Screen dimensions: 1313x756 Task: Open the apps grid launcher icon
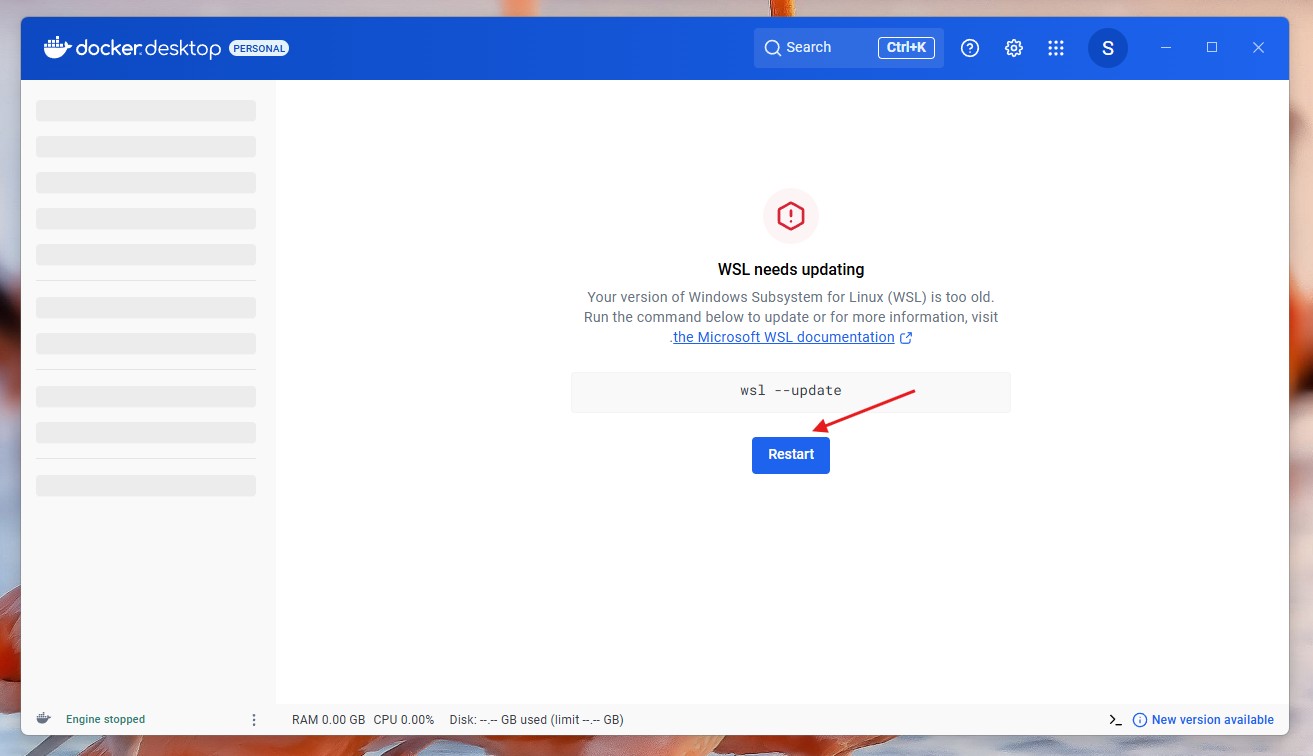[x=1056, y=48]
